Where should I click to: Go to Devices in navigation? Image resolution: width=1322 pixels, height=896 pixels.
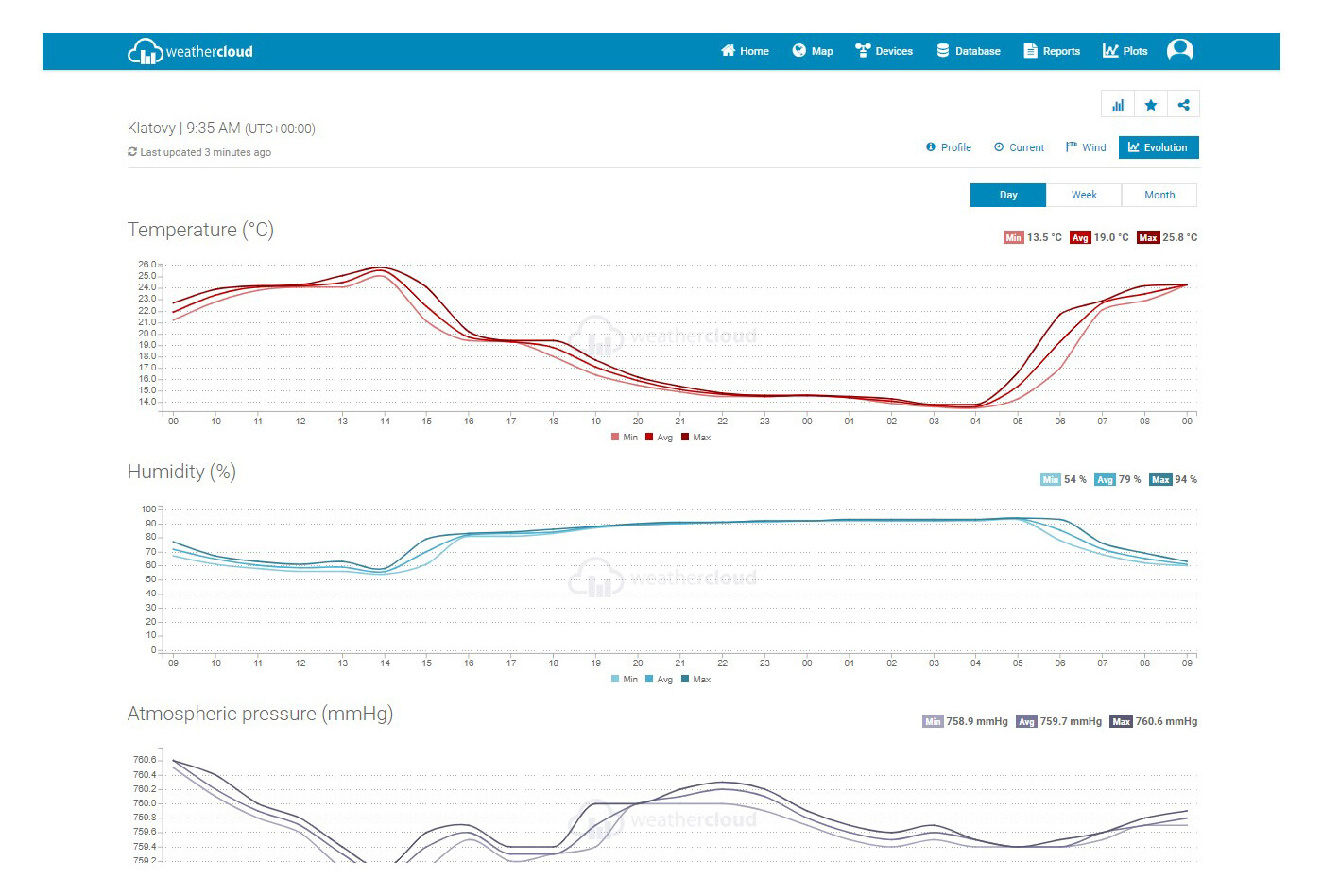884,51
